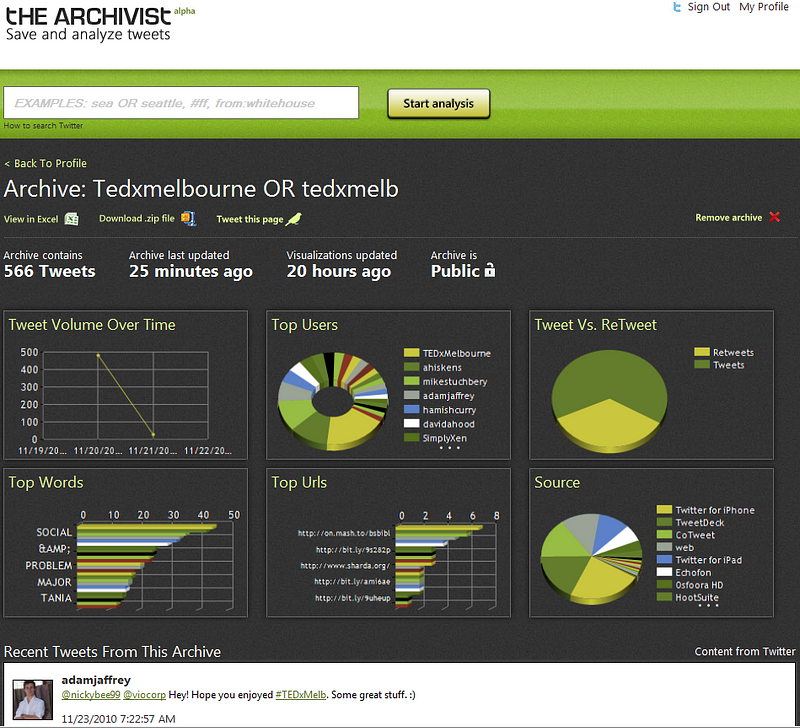
Task: Click the SOCIAL word label in Top Words
Action: tap(54, 532)
